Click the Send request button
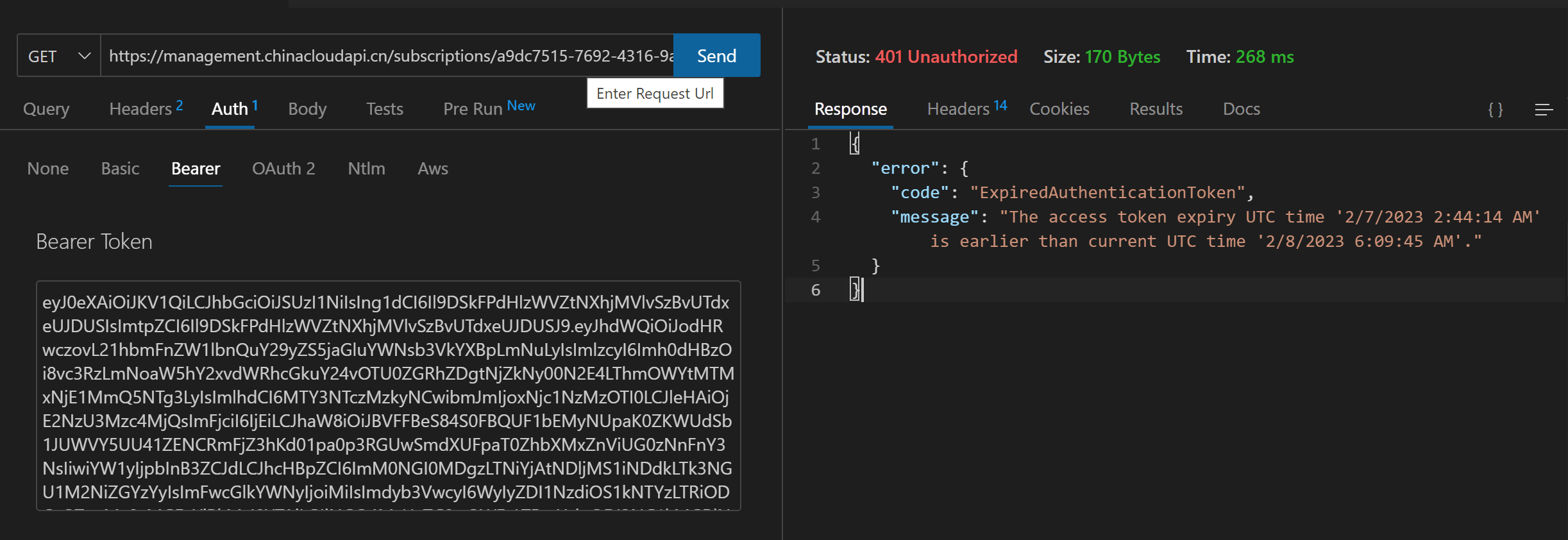Viewport: 1568px width, 540px height. point(716,56)
